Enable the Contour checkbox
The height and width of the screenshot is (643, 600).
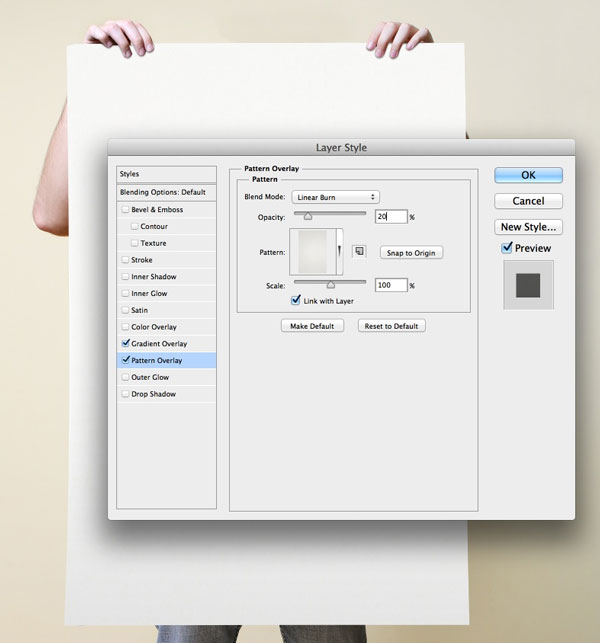tap(134, 226)
